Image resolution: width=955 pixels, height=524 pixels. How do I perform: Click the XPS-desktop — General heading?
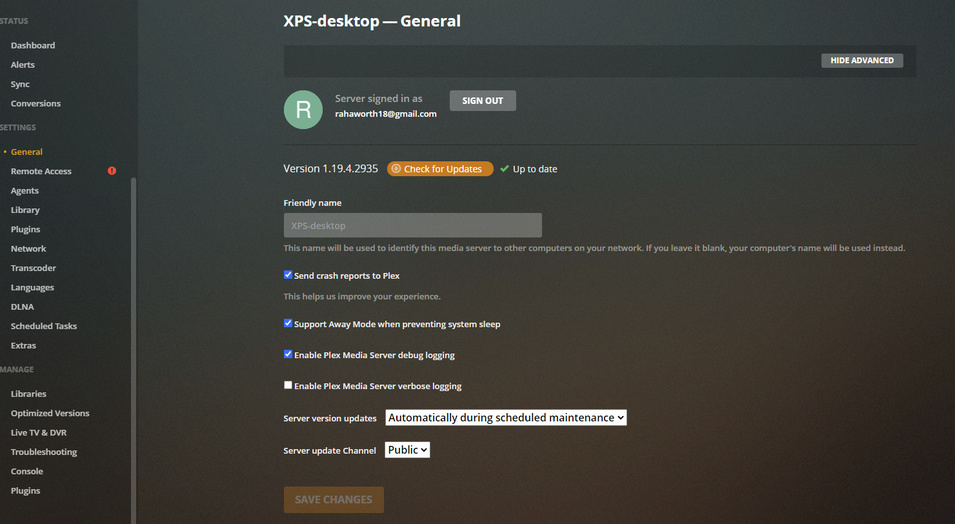[372, 21]
